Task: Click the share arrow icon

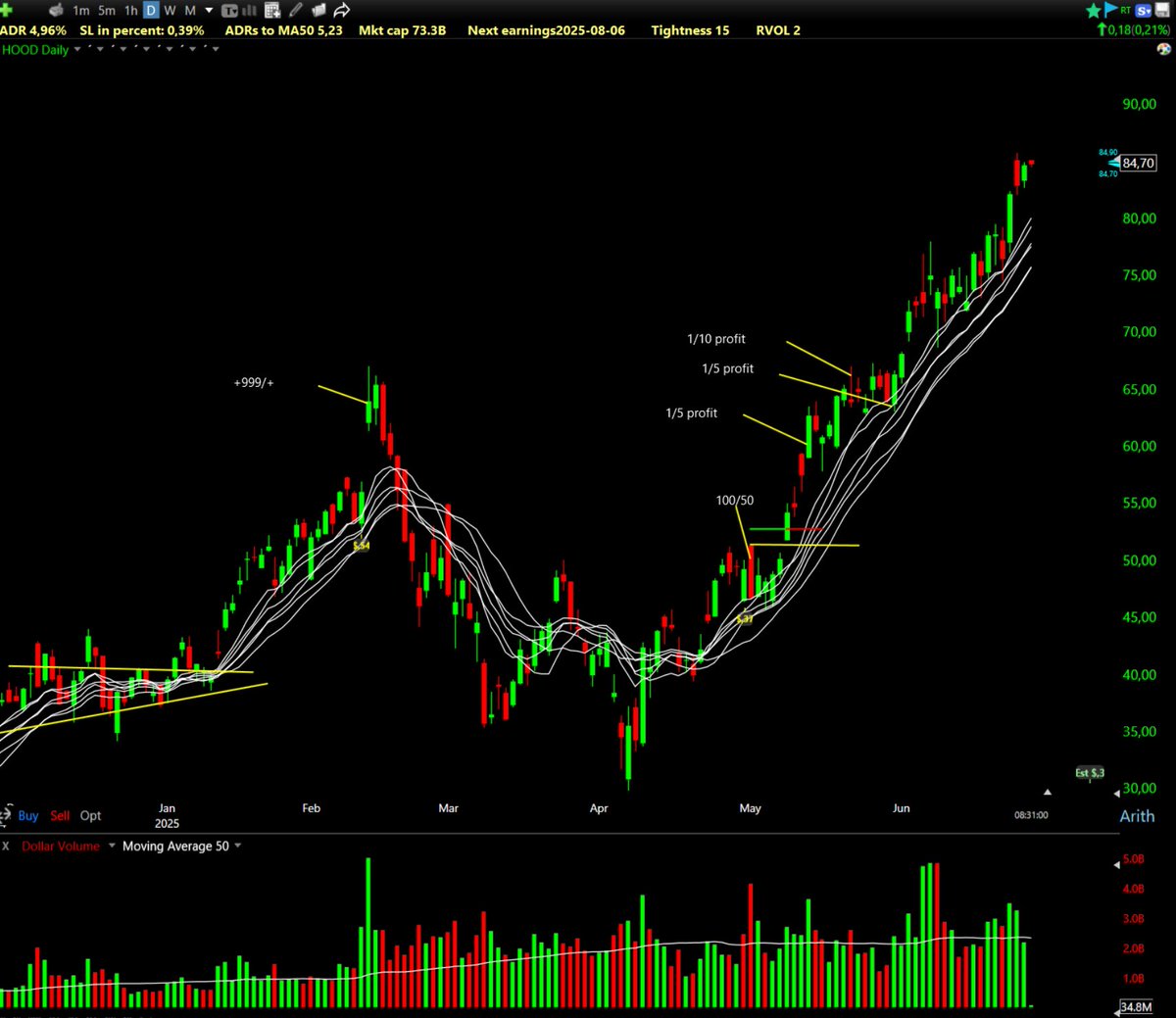Action: (x=341, y=10)
